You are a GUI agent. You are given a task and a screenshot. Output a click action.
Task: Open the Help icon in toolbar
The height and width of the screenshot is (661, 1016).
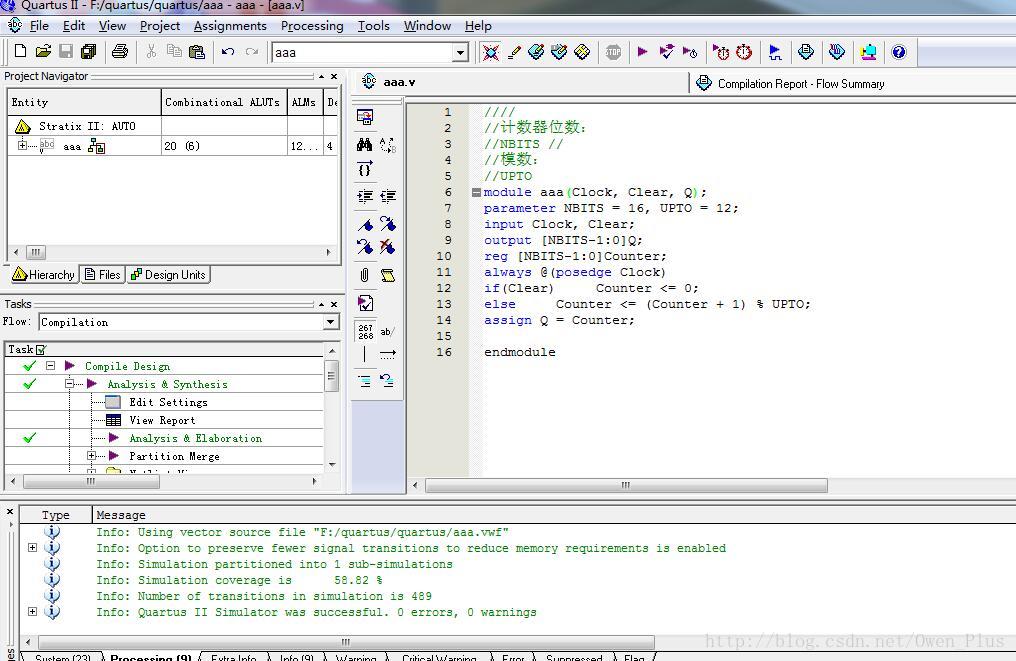(x=898, y=52)
